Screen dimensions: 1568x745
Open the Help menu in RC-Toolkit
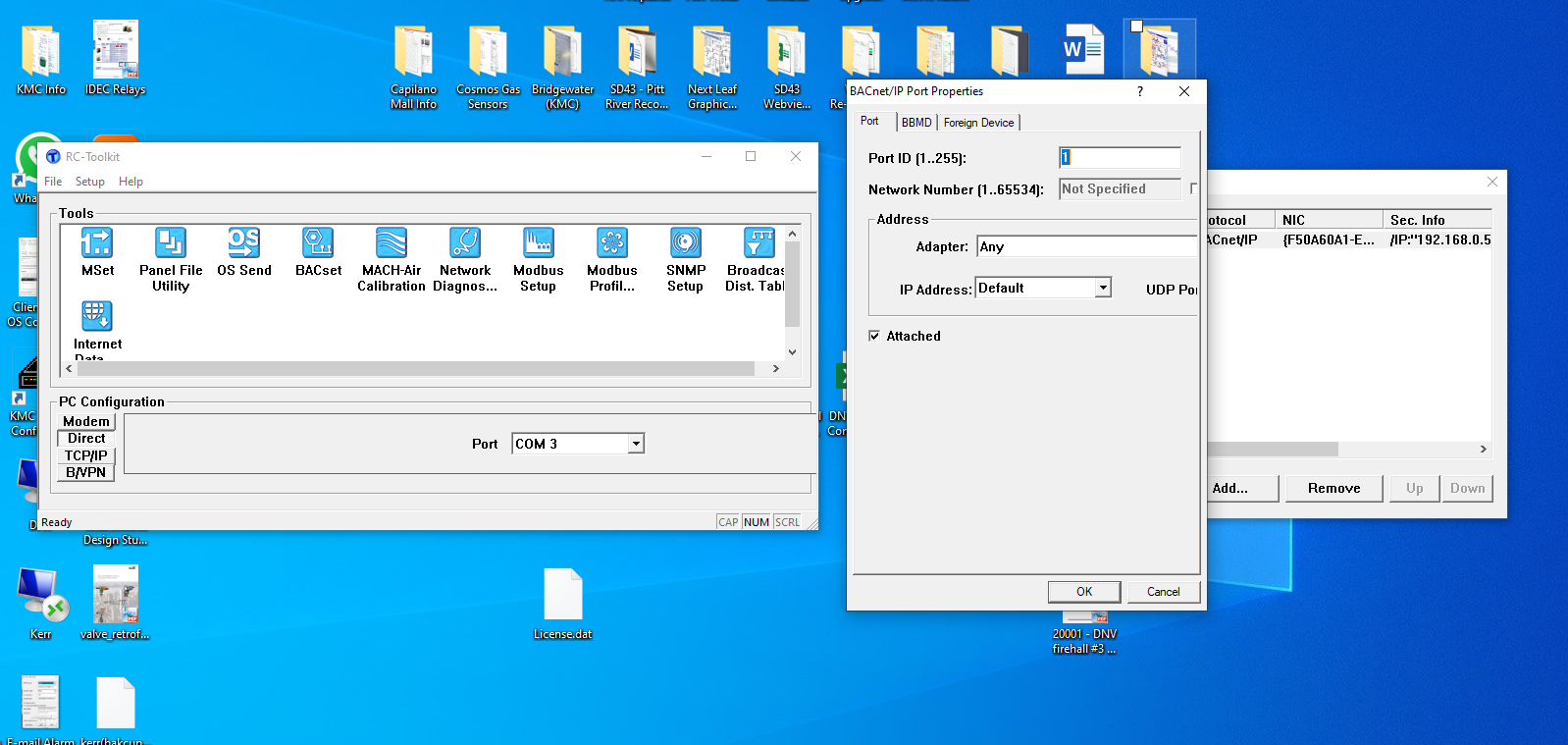[131, 182]
